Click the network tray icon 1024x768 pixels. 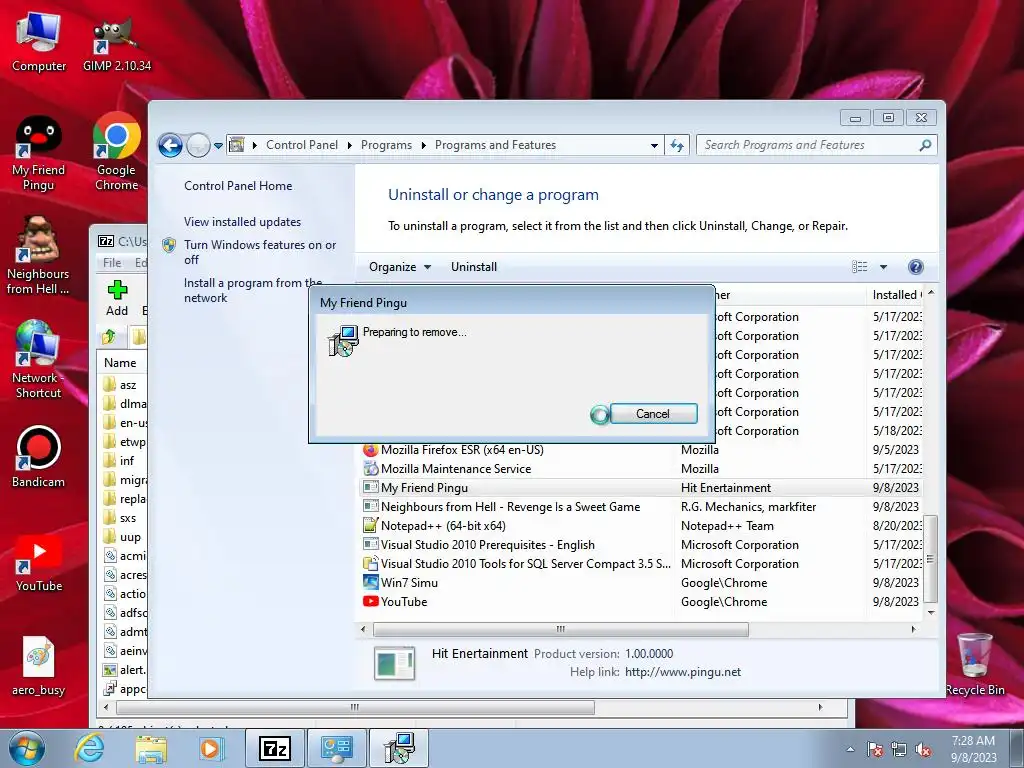(899, 749)
